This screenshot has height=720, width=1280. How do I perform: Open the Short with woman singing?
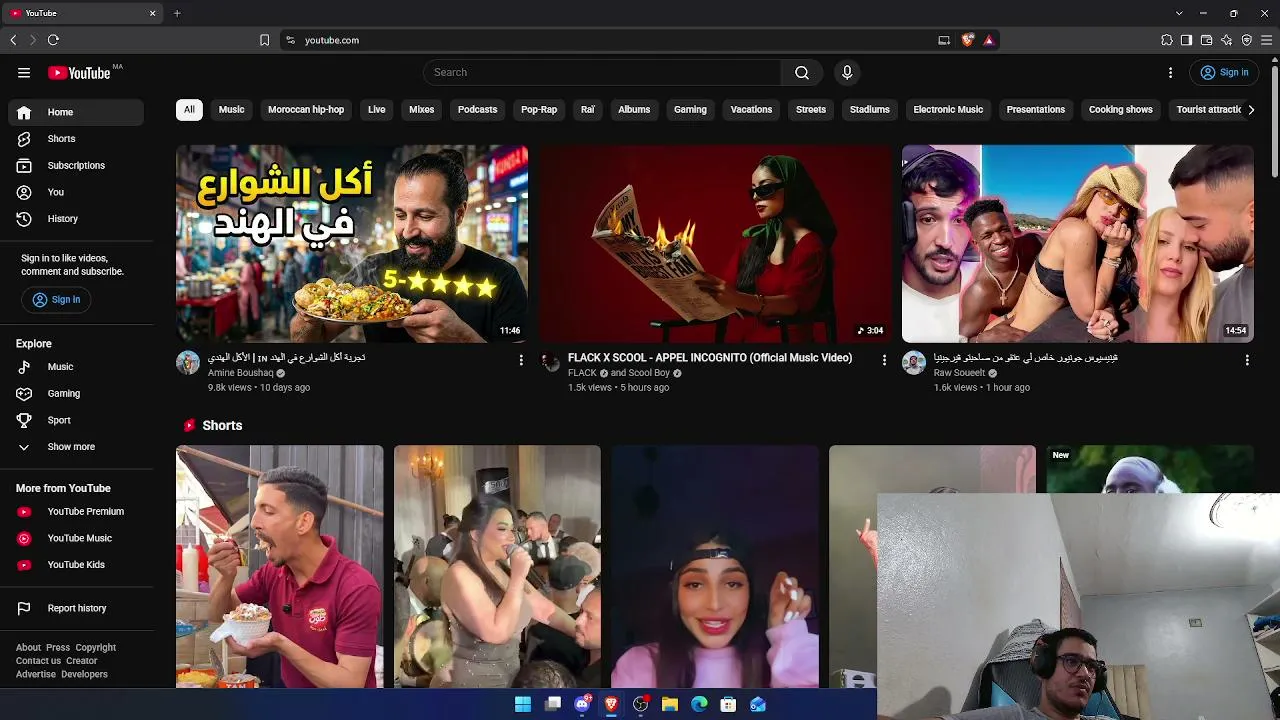click(497, 567)
